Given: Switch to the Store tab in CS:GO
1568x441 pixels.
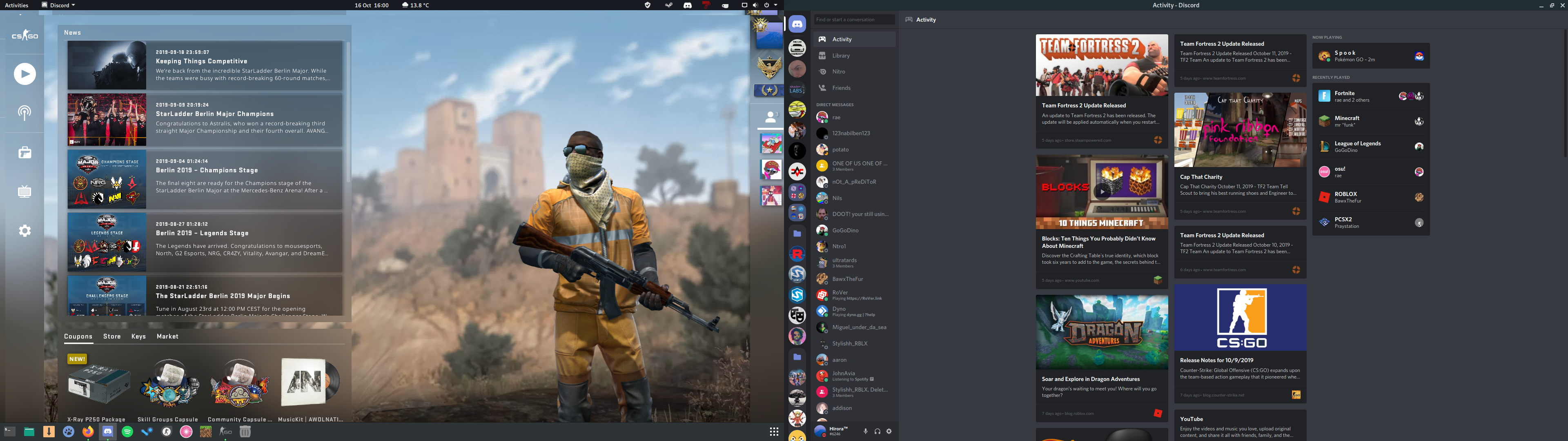Looking at the screenshot, I should point(112,336).
